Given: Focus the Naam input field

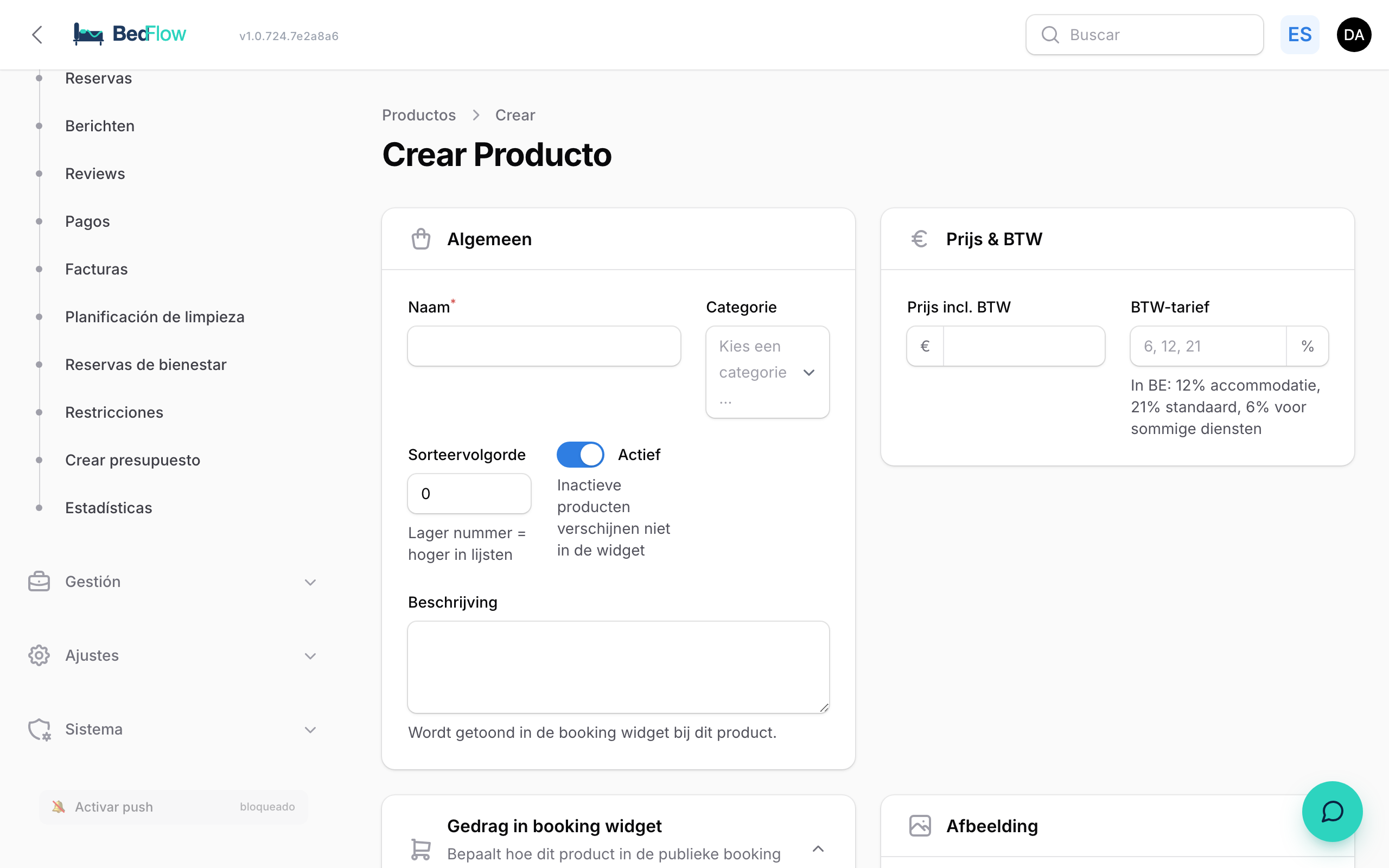Looking at the screenshot, I should (x=544, y=346).
